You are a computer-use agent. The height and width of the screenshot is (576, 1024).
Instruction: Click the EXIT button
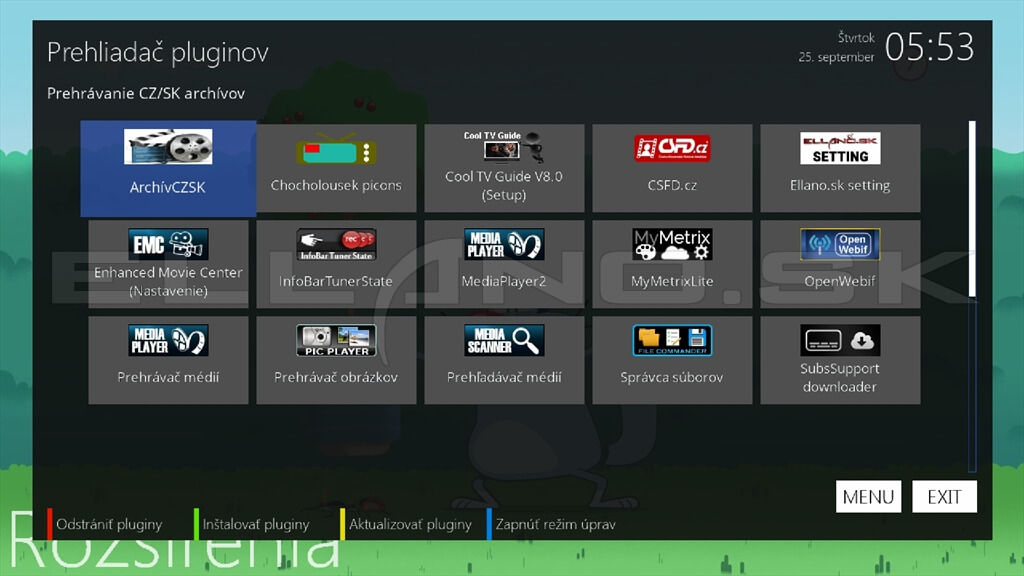pyautogui.click(x=944, y=497)
